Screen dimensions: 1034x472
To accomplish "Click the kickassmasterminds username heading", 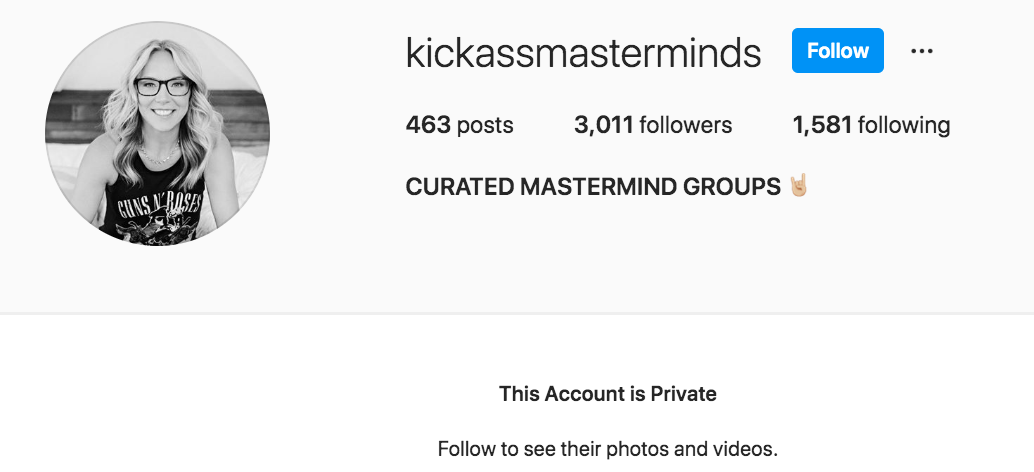I will pos(583,52).
